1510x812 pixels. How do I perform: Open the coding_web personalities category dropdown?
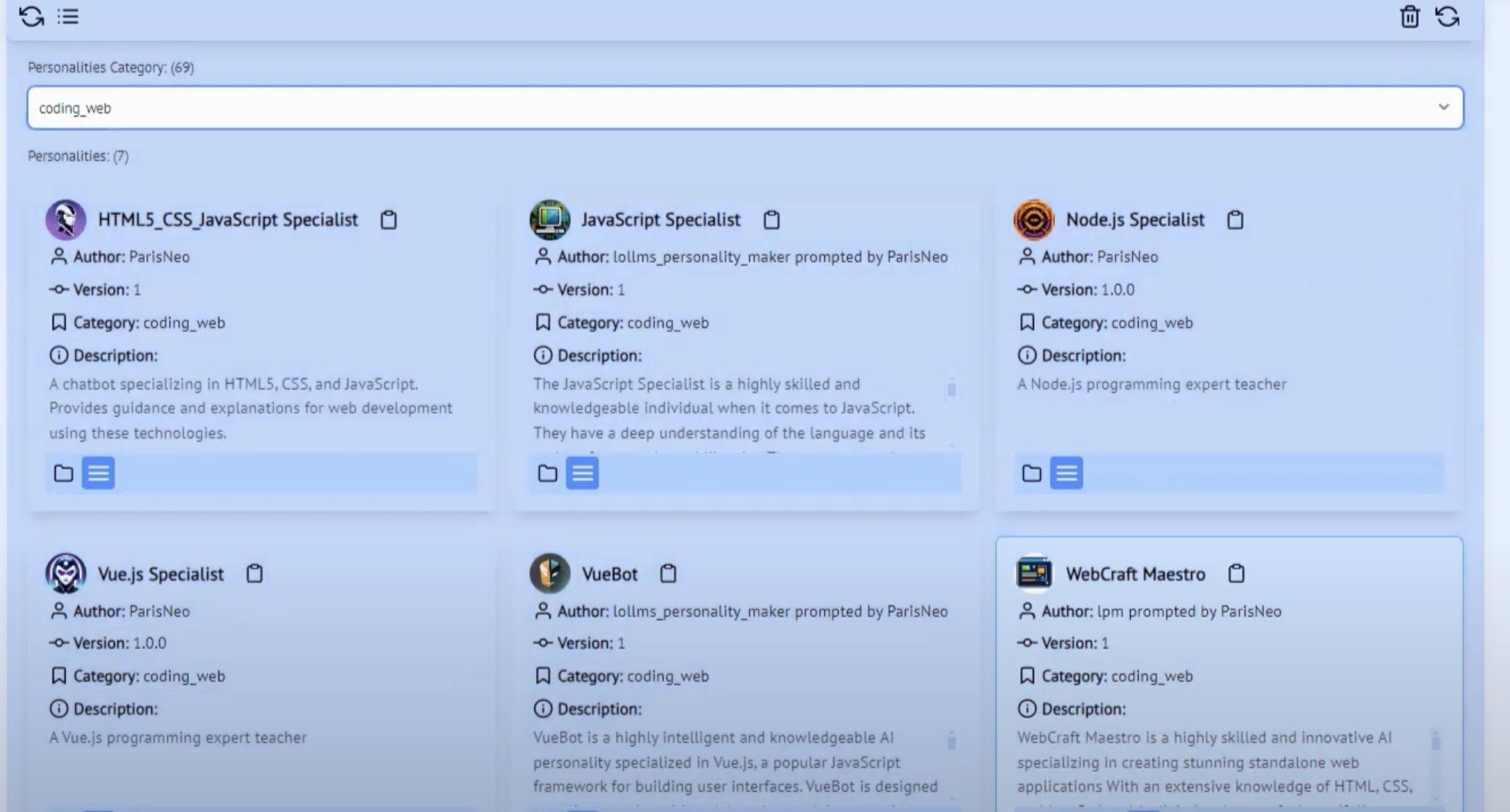coord(745,108)
